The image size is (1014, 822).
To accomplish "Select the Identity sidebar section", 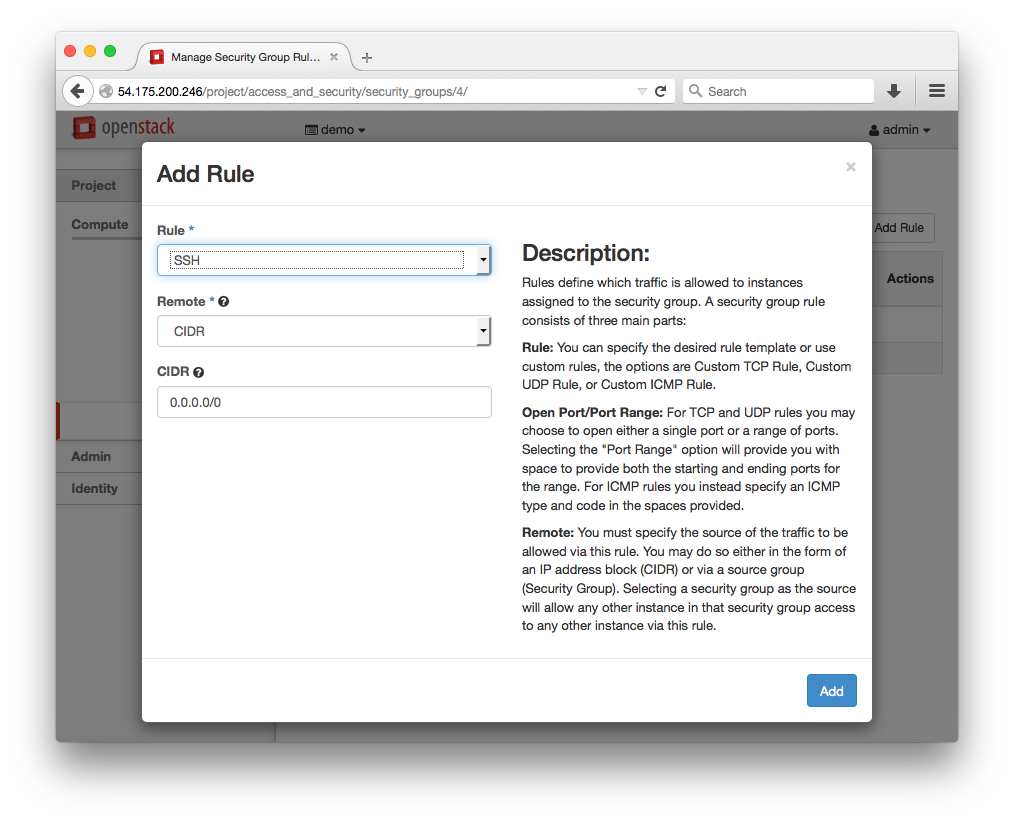I will (x=94, y=488).
